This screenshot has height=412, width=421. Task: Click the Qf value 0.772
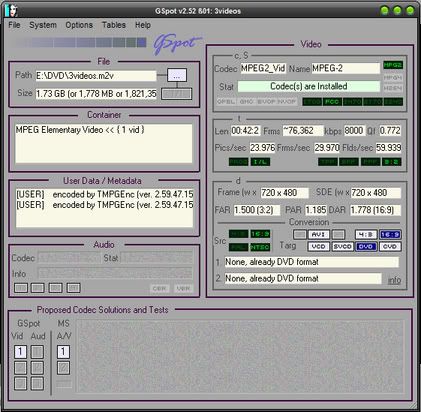pos(390,131)
